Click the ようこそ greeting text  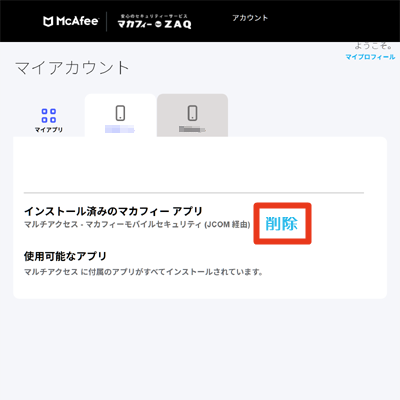pyautogui.click(x=374, y=45)
